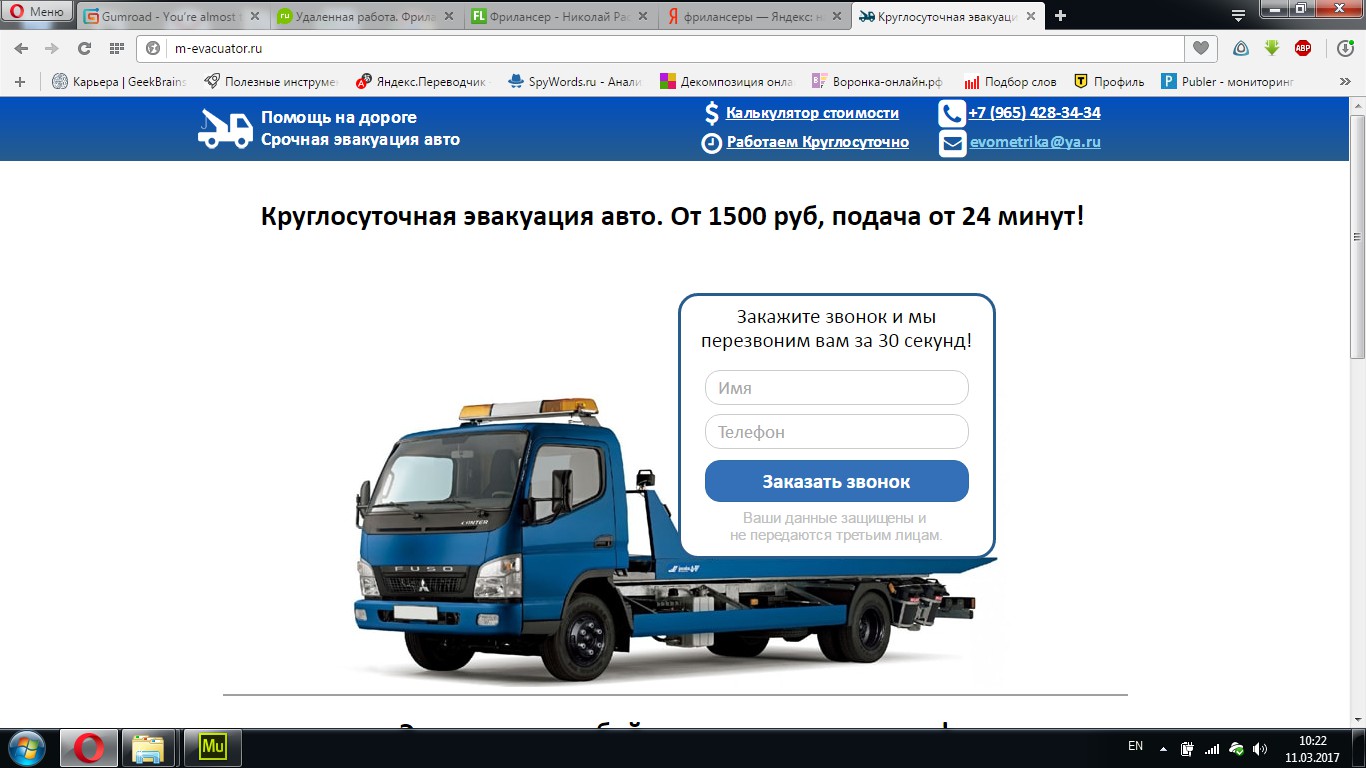
Task: Open a new browser tab
Action: (x=1060, y=15)
